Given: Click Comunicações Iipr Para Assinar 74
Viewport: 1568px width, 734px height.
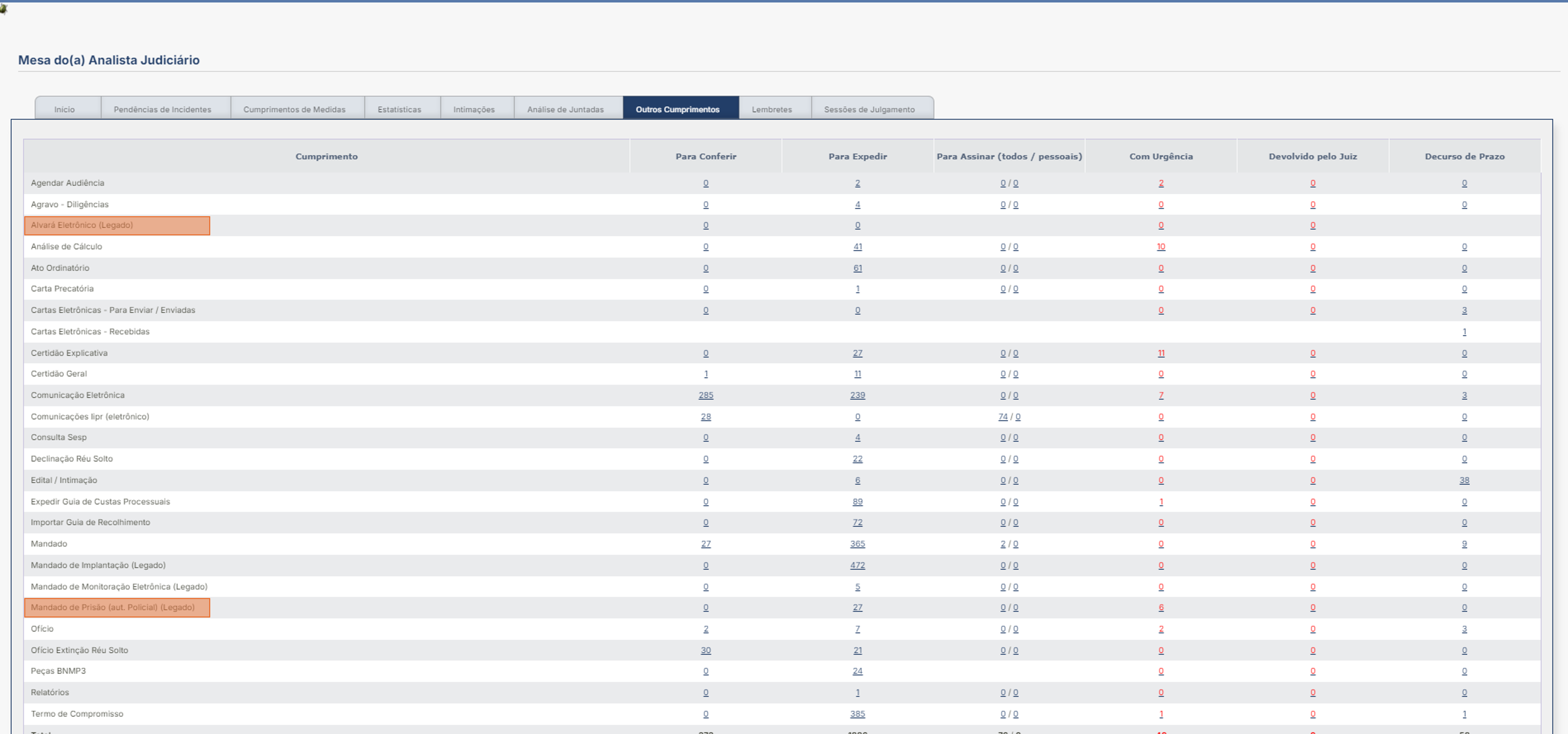Looking at the screenshot, I should click(1003, 417).
